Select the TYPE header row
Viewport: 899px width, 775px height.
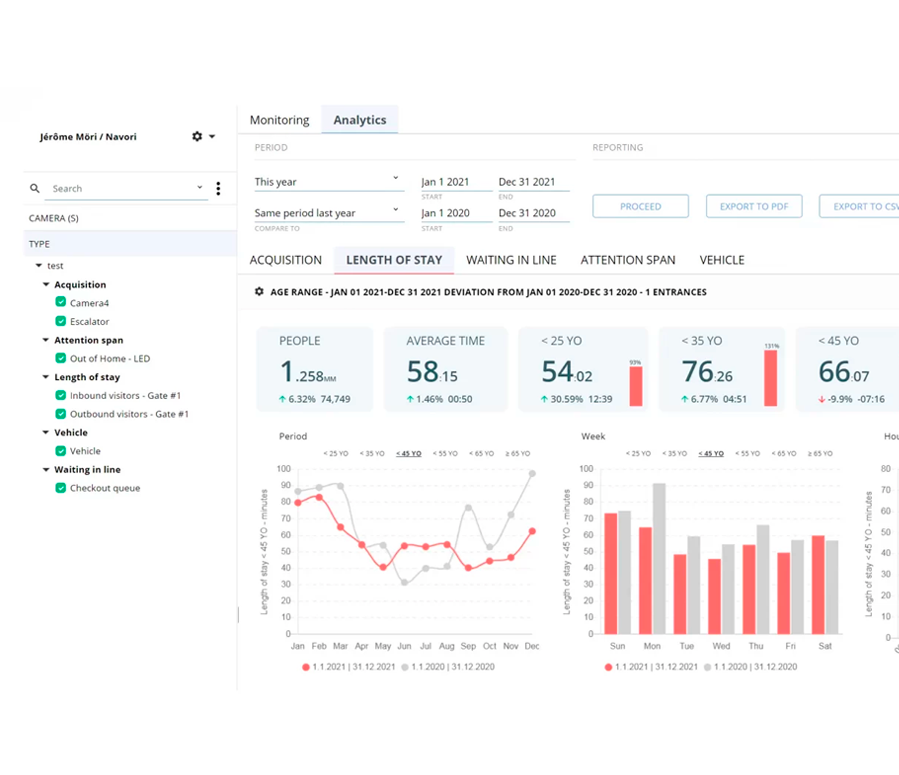point(130,244)
